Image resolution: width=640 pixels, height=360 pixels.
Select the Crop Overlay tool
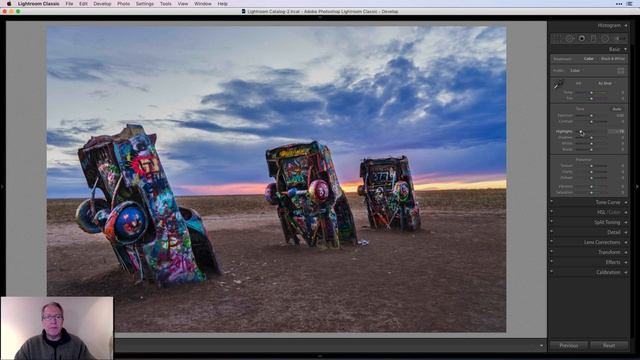(557, 38)
